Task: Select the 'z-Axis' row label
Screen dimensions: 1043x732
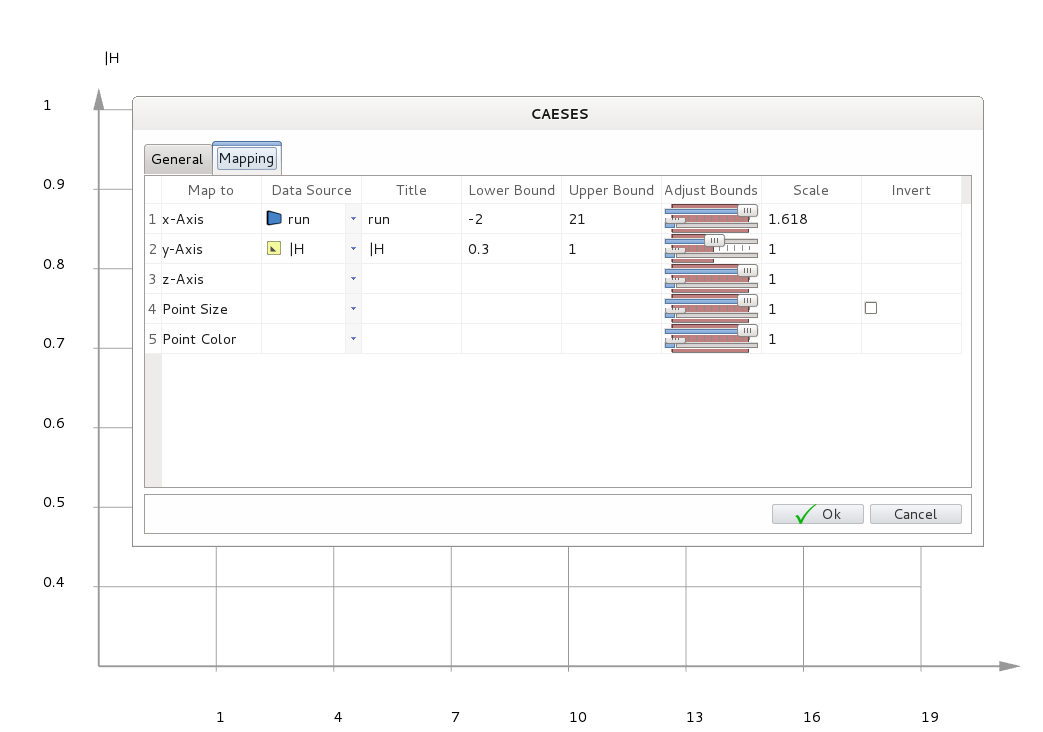Action: click(x=183, y=279)
